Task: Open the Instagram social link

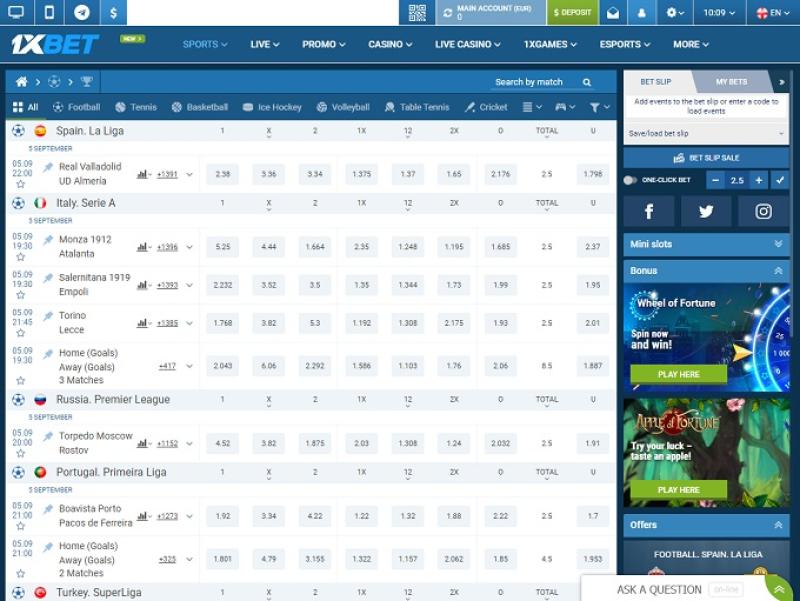Action: click(x=763, y=211)
